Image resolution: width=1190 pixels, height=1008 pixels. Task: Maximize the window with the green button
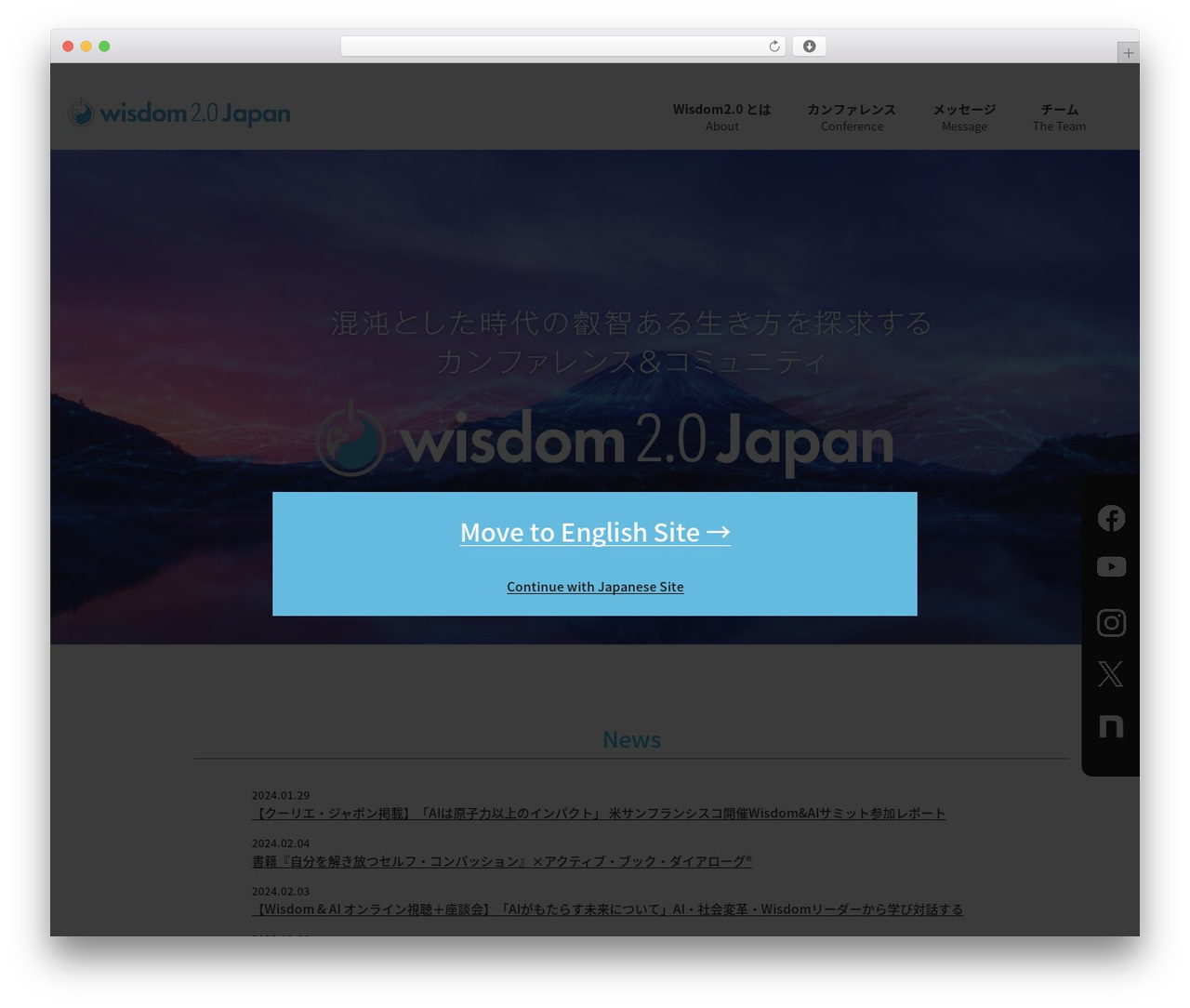pyautogui.click(x=104, y=46)
